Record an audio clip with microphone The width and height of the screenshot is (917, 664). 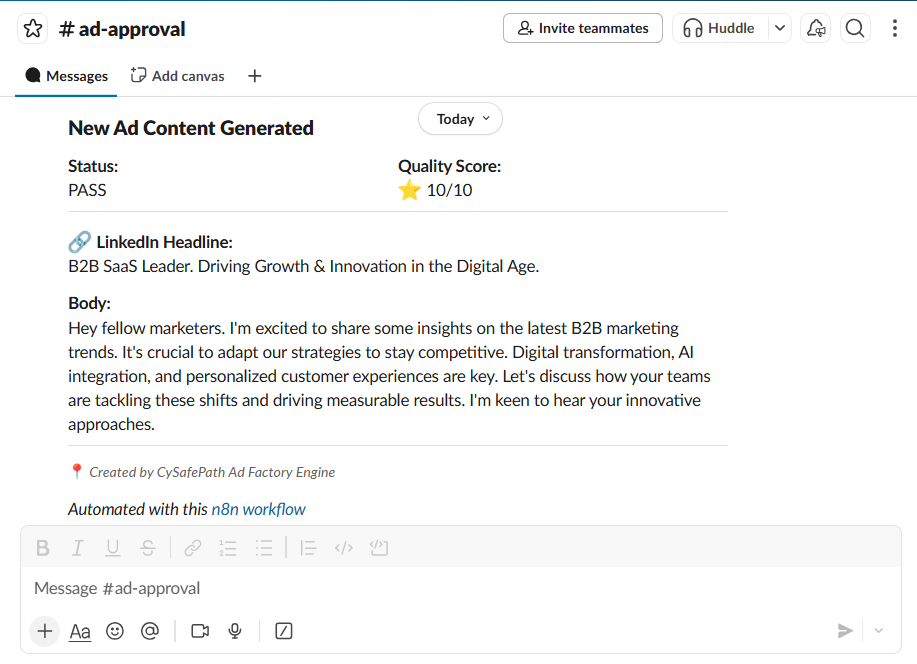235,631
